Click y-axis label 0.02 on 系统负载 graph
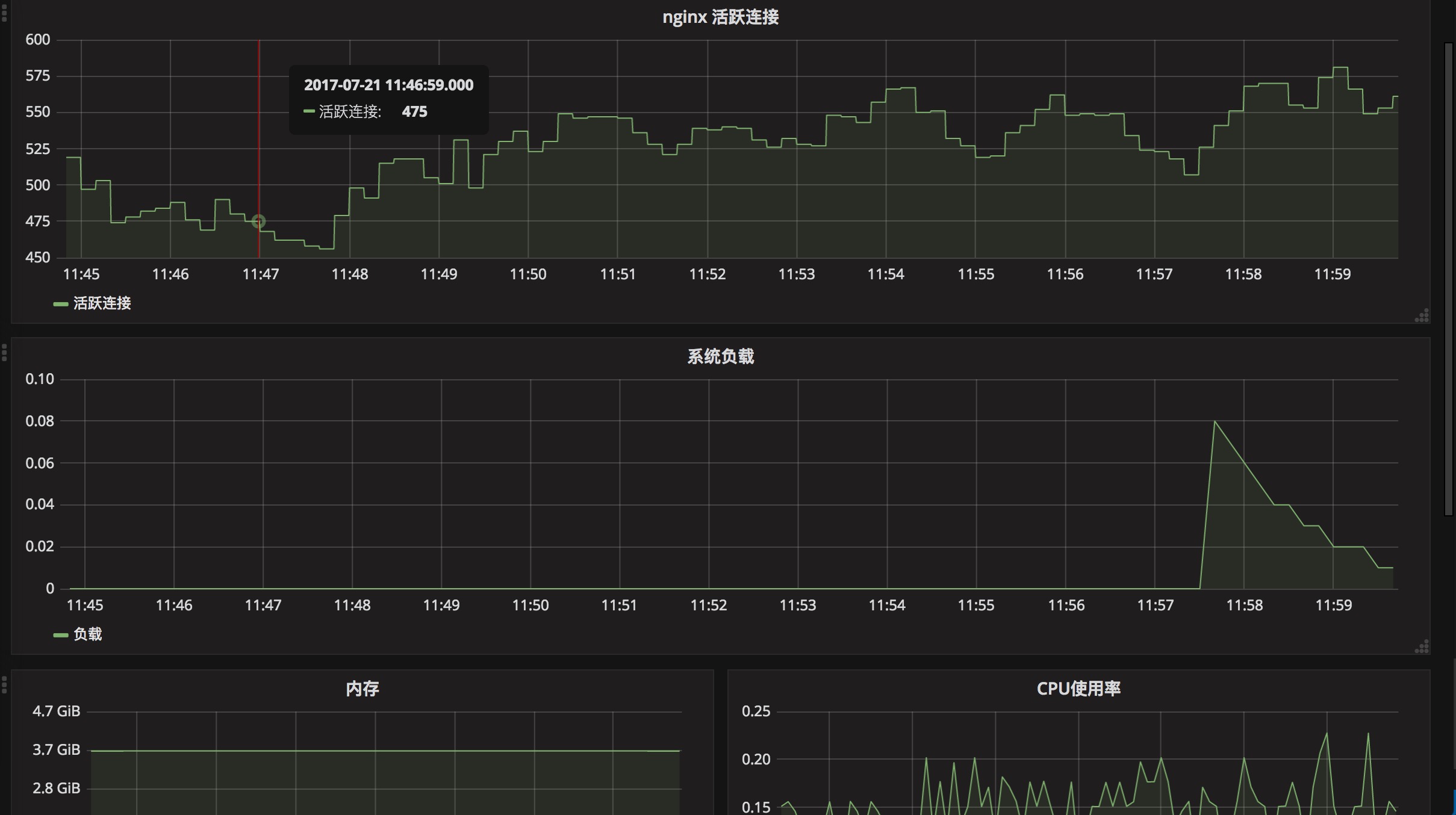This screenshot has height=815, width=1456. pyautogui.click(x=40, y=547)
